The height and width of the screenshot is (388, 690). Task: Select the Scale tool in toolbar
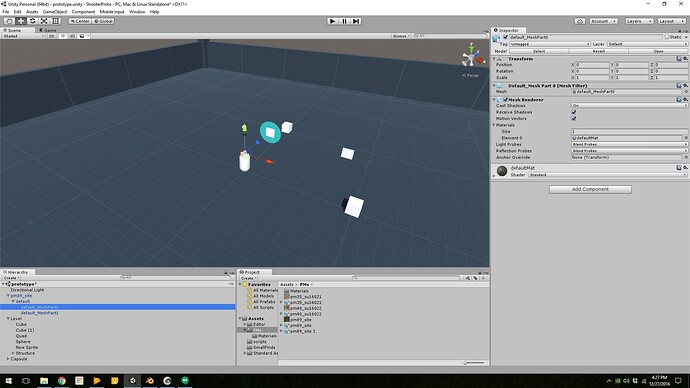tap(44, 21)
